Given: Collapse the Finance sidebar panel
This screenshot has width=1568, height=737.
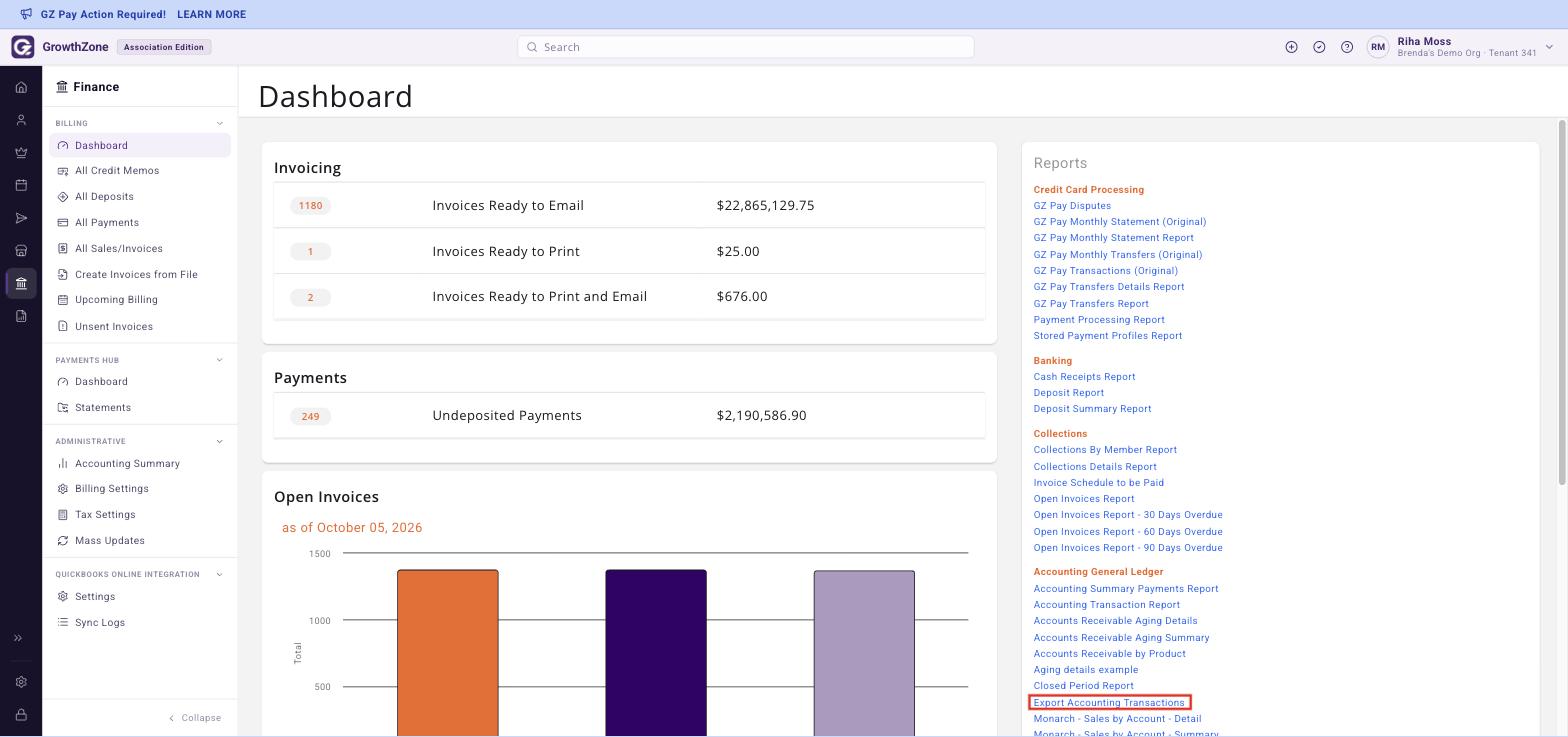Looking at the screenshot, I should coord(195,718).
